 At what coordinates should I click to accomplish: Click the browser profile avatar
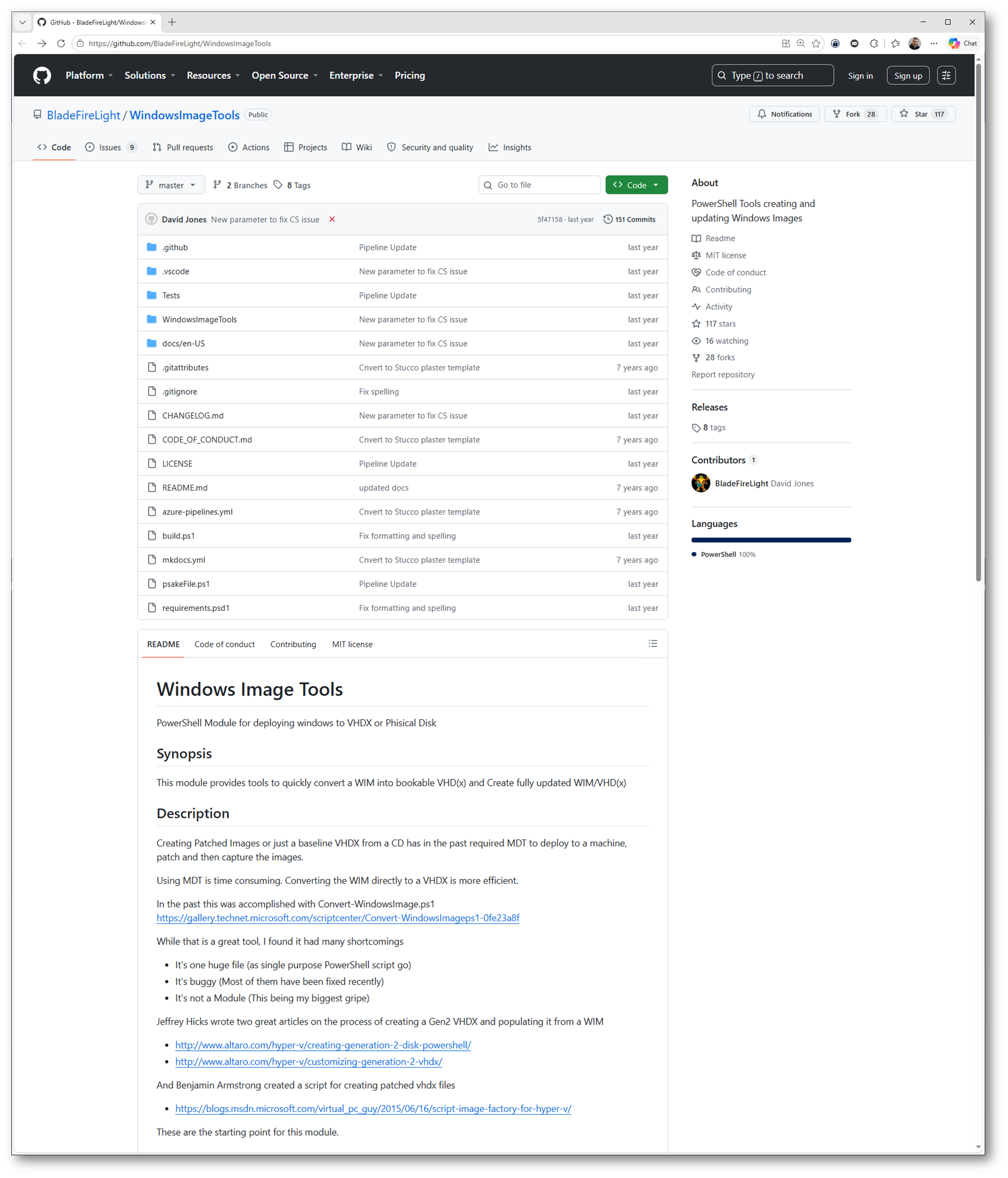(x=914, y=43)
